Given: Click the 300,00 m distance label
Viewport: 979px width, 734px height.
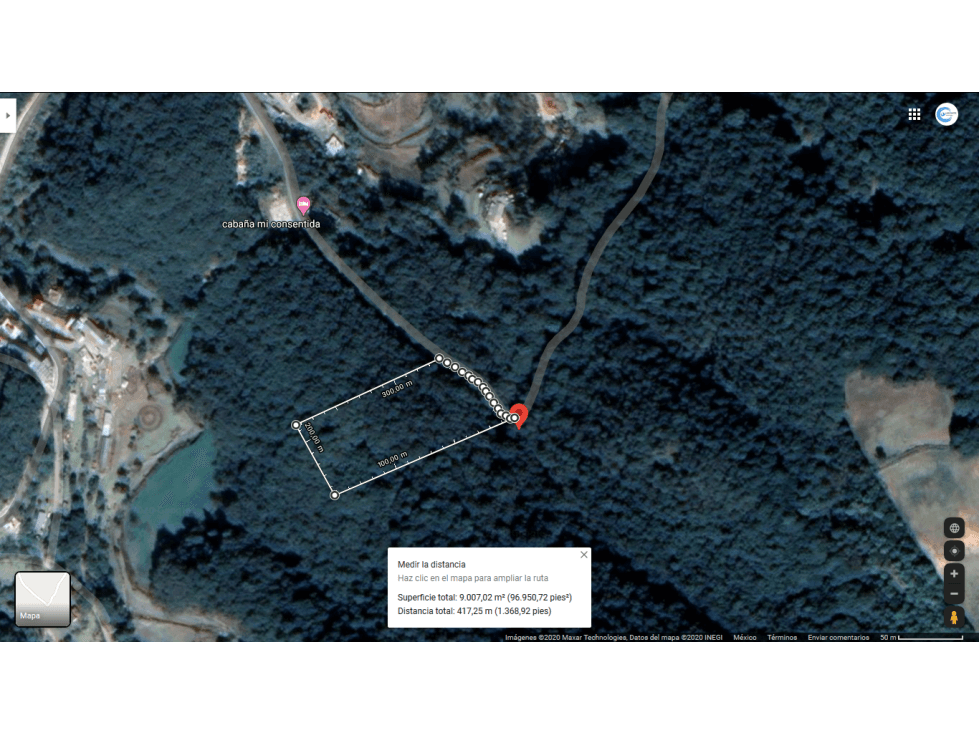Looking at the screenshot, I should [397, 389].
